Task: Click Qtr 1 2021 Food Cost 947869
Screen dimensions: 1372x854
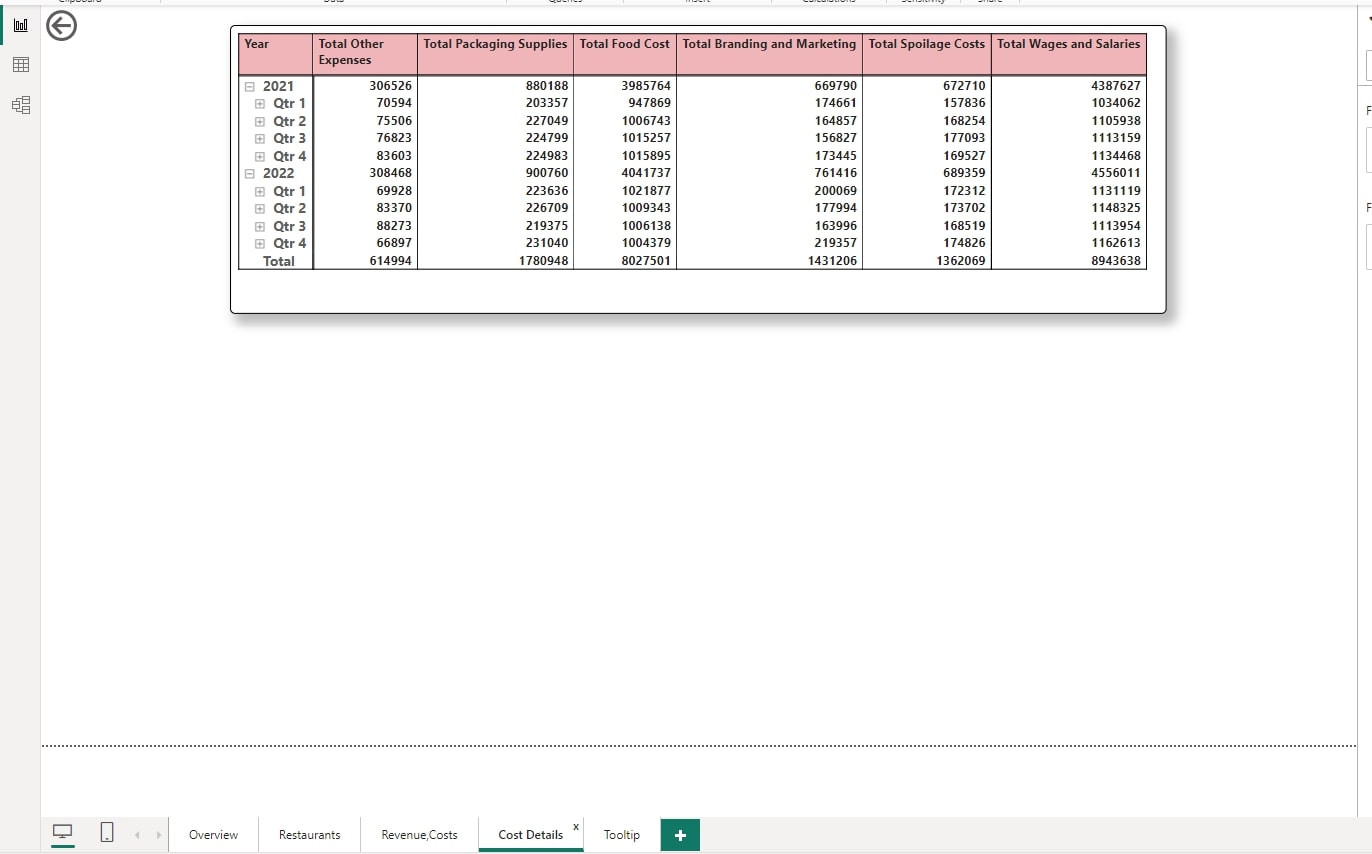Action: tap(650, 103)
